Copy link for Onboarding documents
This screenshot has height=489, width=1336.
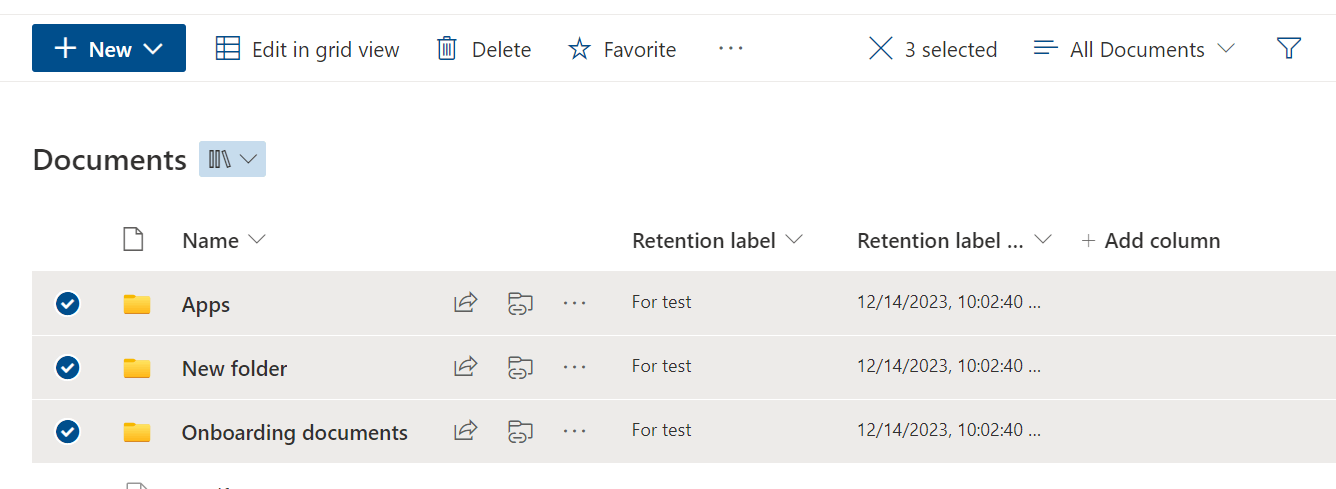[x=519, y=432]
